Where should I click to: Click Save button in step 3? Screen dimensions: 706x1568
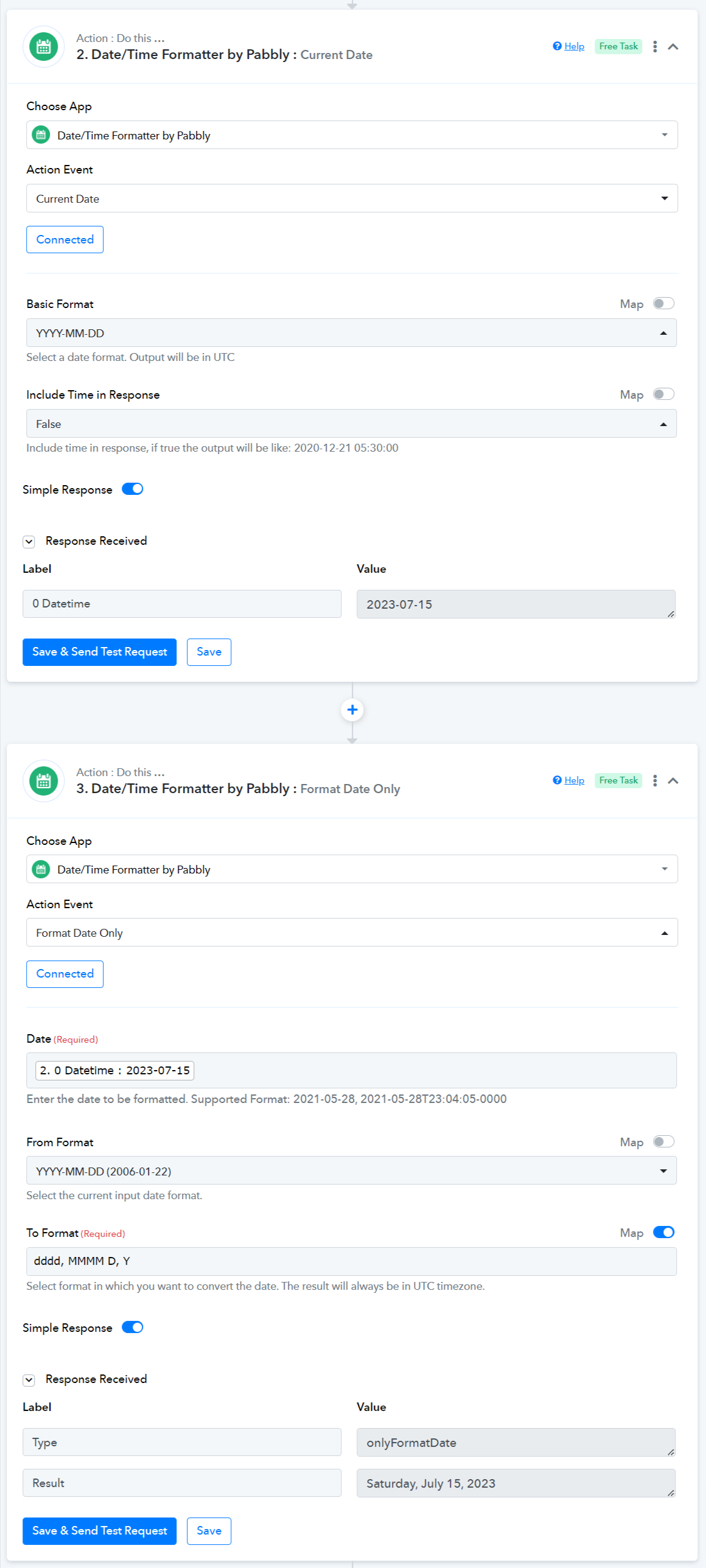tap(209, 1531)
